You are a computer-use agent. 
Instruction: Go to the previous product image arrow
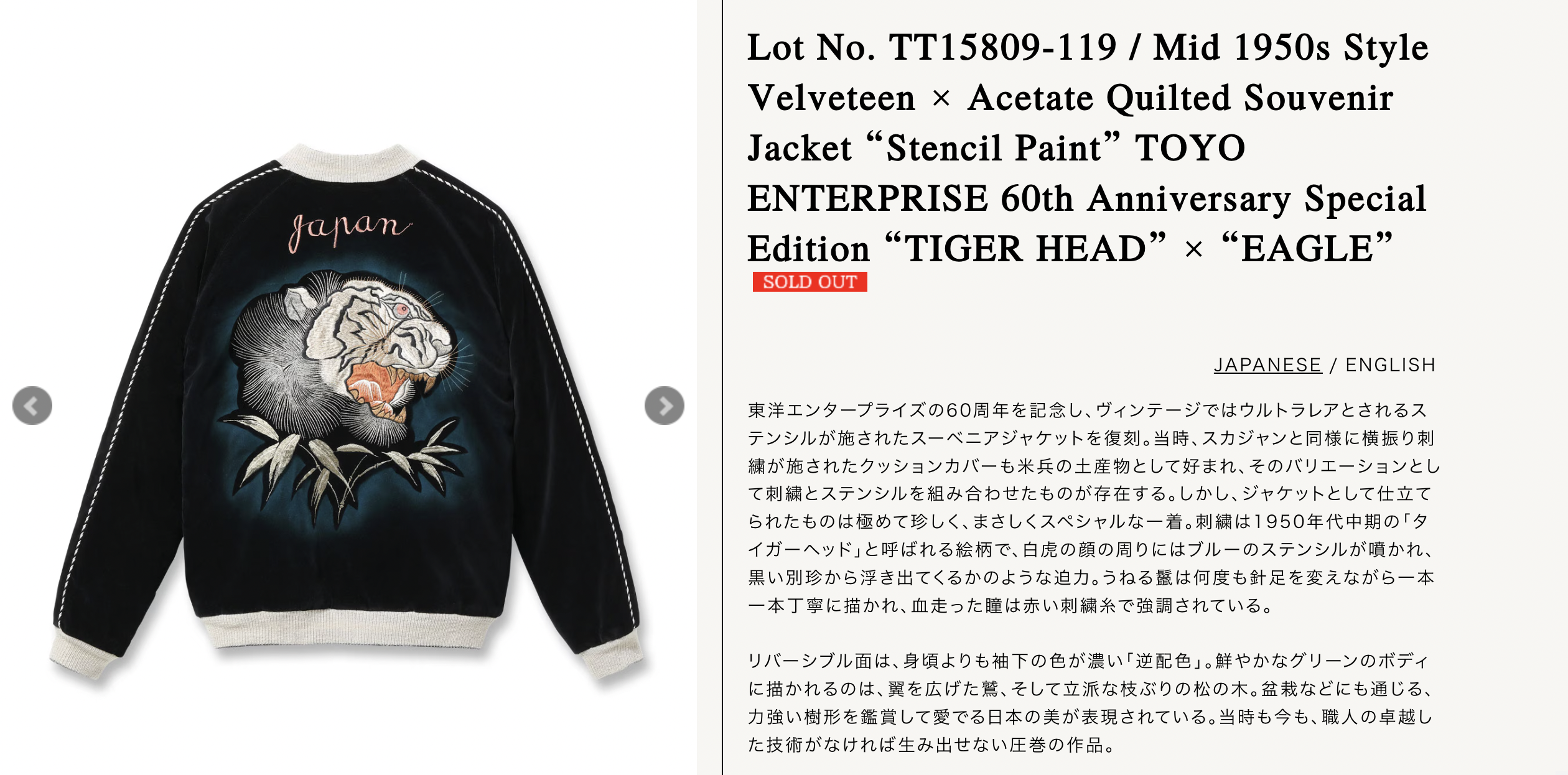point(32,406)
